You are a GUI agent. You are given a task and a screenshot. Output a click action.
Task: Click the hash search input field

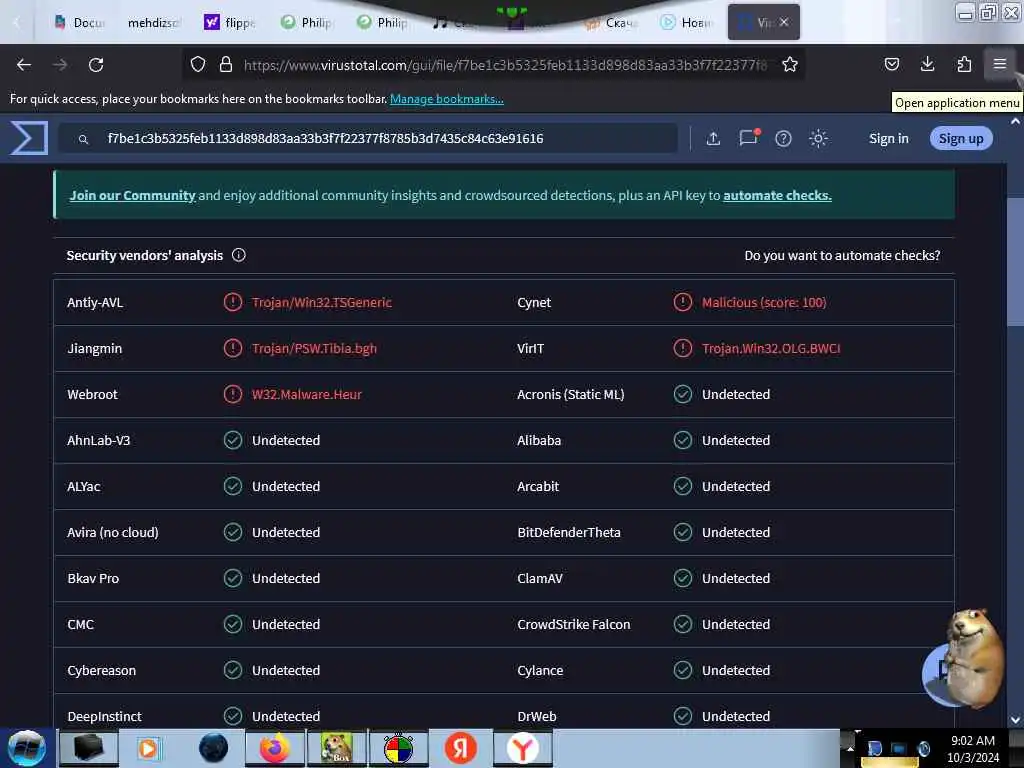[368, 138]
